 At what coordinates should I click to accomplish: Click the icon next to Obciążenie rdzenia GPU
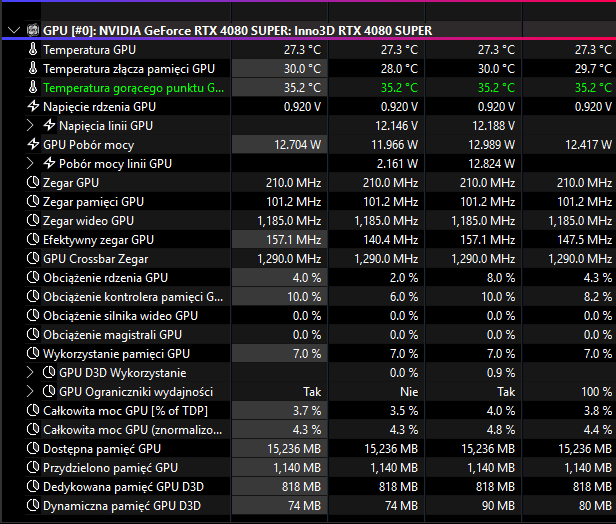(33, 277)
